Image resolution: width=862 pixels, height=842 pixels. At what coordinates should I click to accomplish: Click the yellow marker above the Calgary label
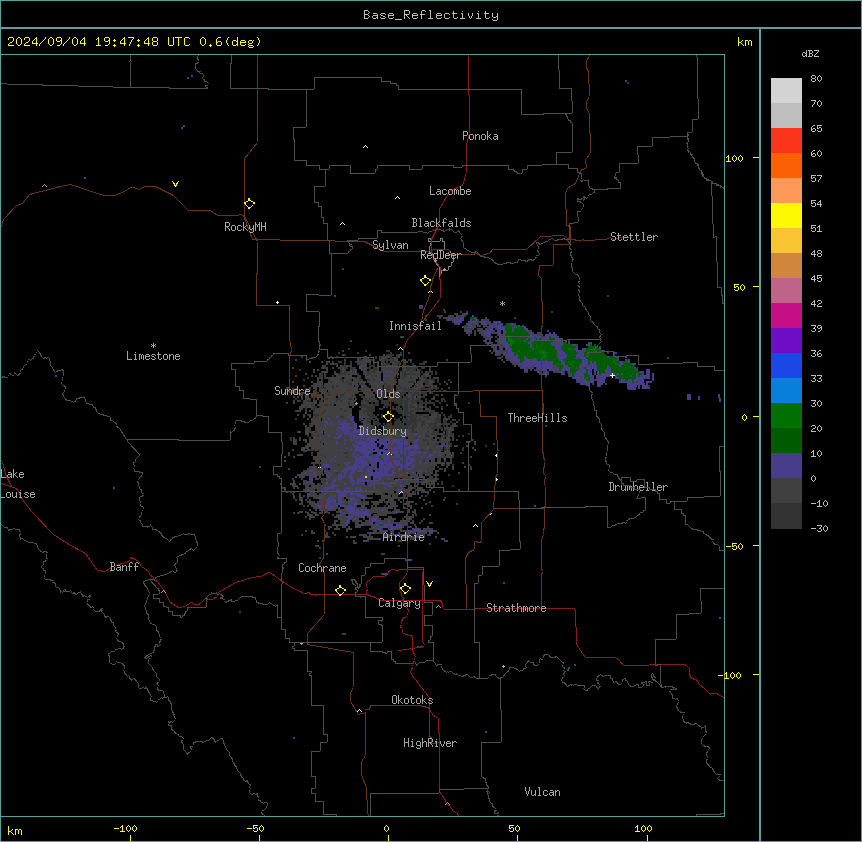click(405, 589)
